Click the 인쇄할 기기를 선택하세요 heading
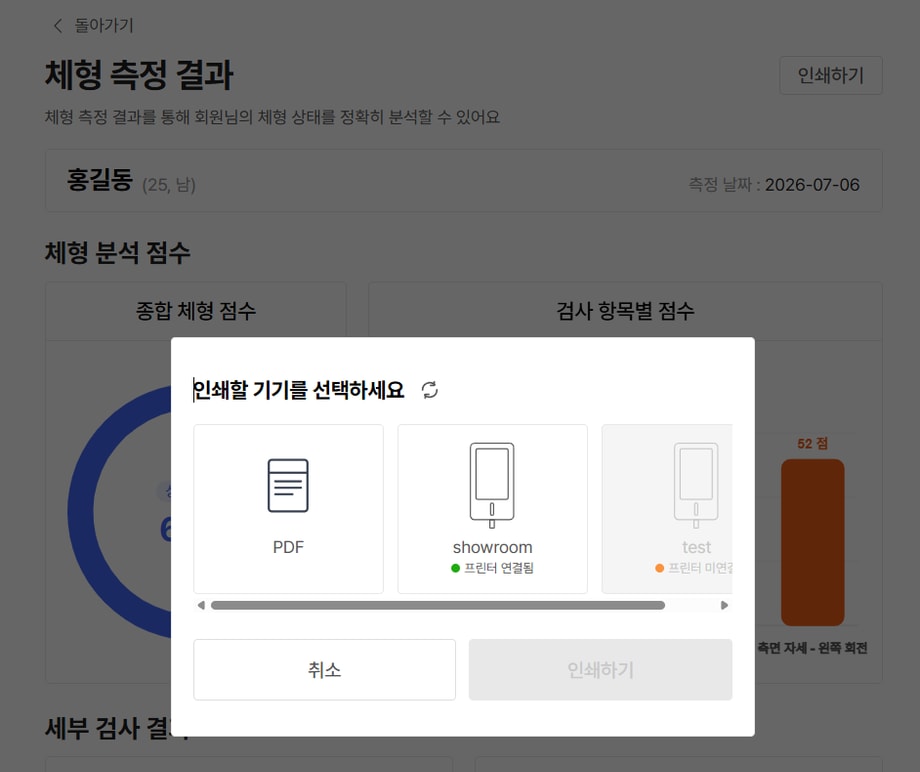 pyautogui.click(x=299, y=390)
